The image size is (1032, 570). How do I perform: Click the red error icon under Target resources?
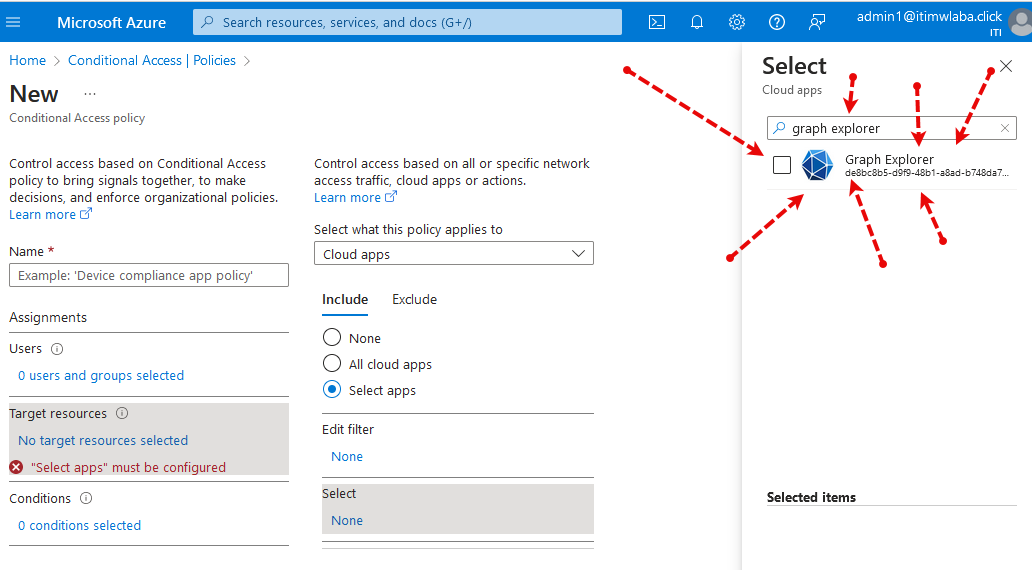(x=16, y=467)
